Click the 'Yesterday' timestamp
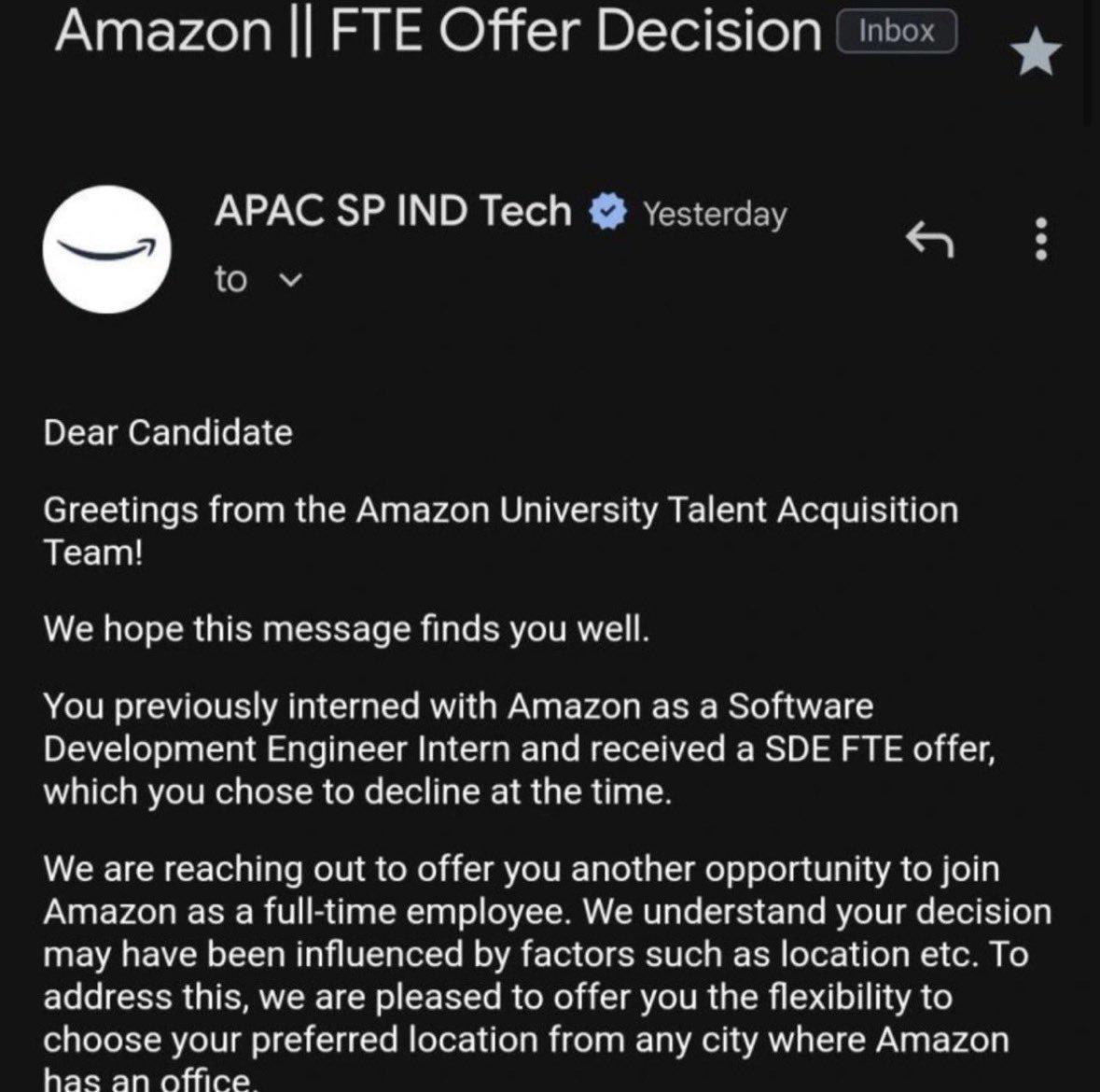 [715, 214]
